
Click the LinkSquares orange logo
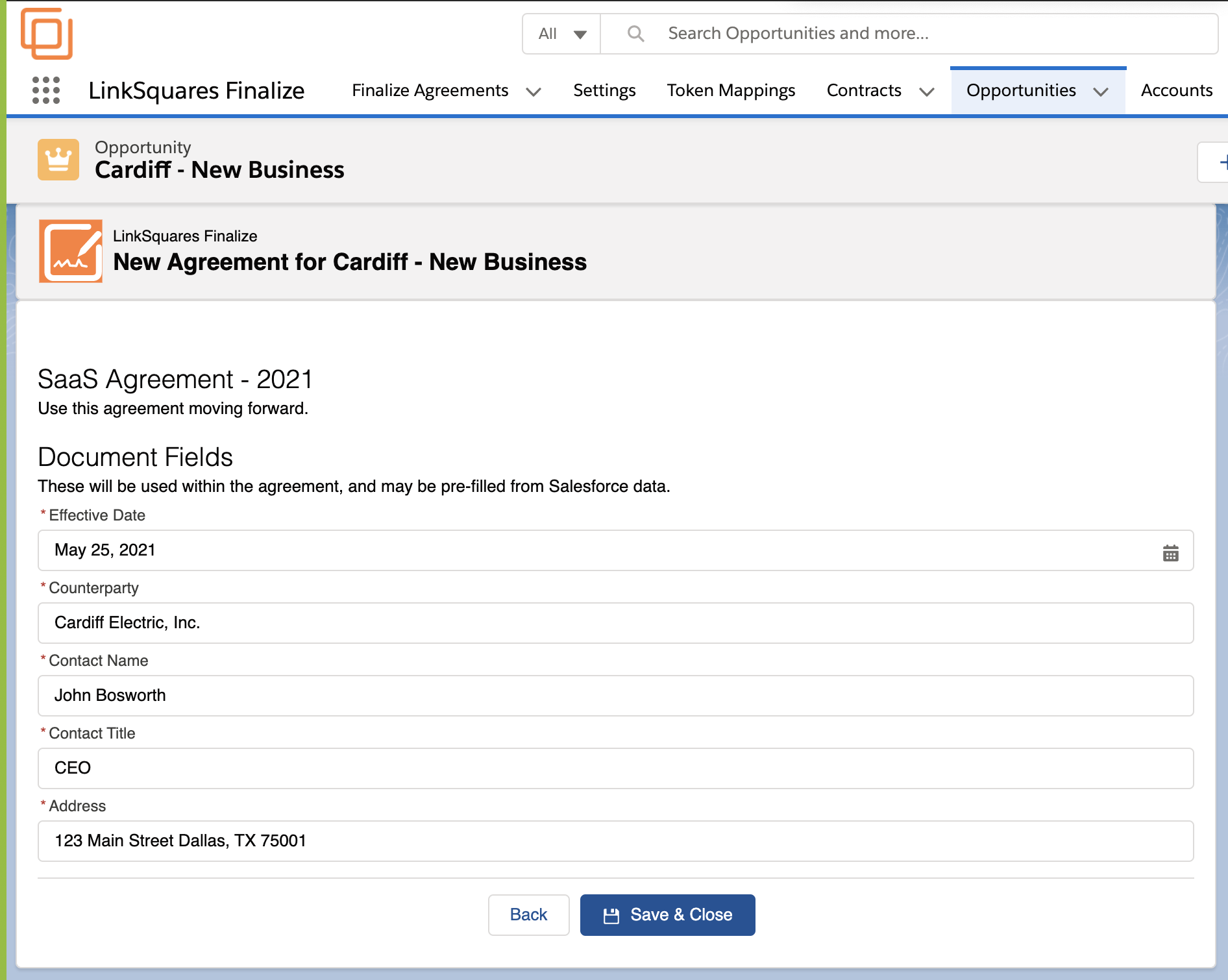pyautogui.click(x=47, y=34)
